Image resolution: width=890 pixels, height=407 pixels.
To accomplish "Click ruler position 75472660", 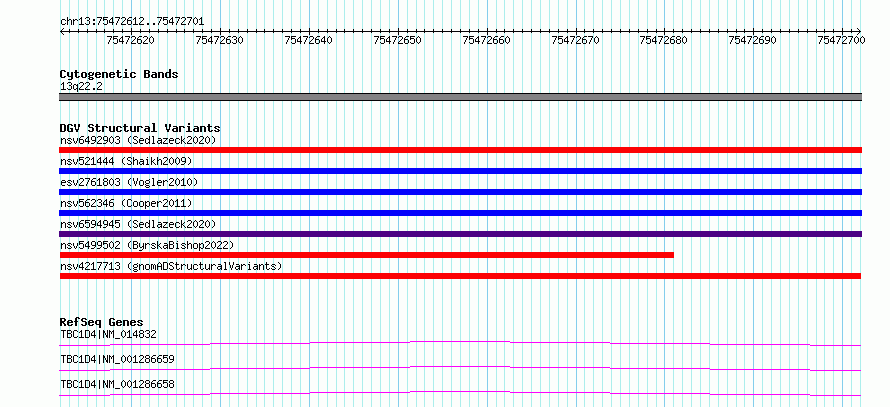I will pos(486,40).
